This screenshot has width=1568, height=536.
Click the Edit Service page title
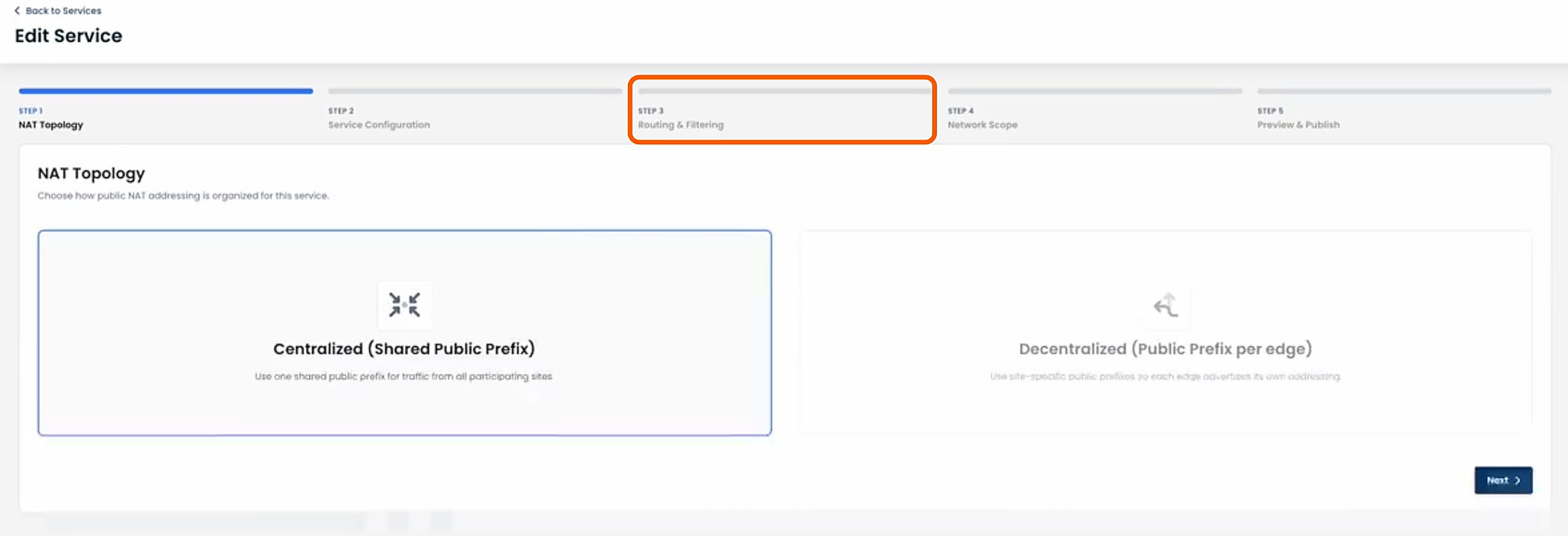coord(68,36)
